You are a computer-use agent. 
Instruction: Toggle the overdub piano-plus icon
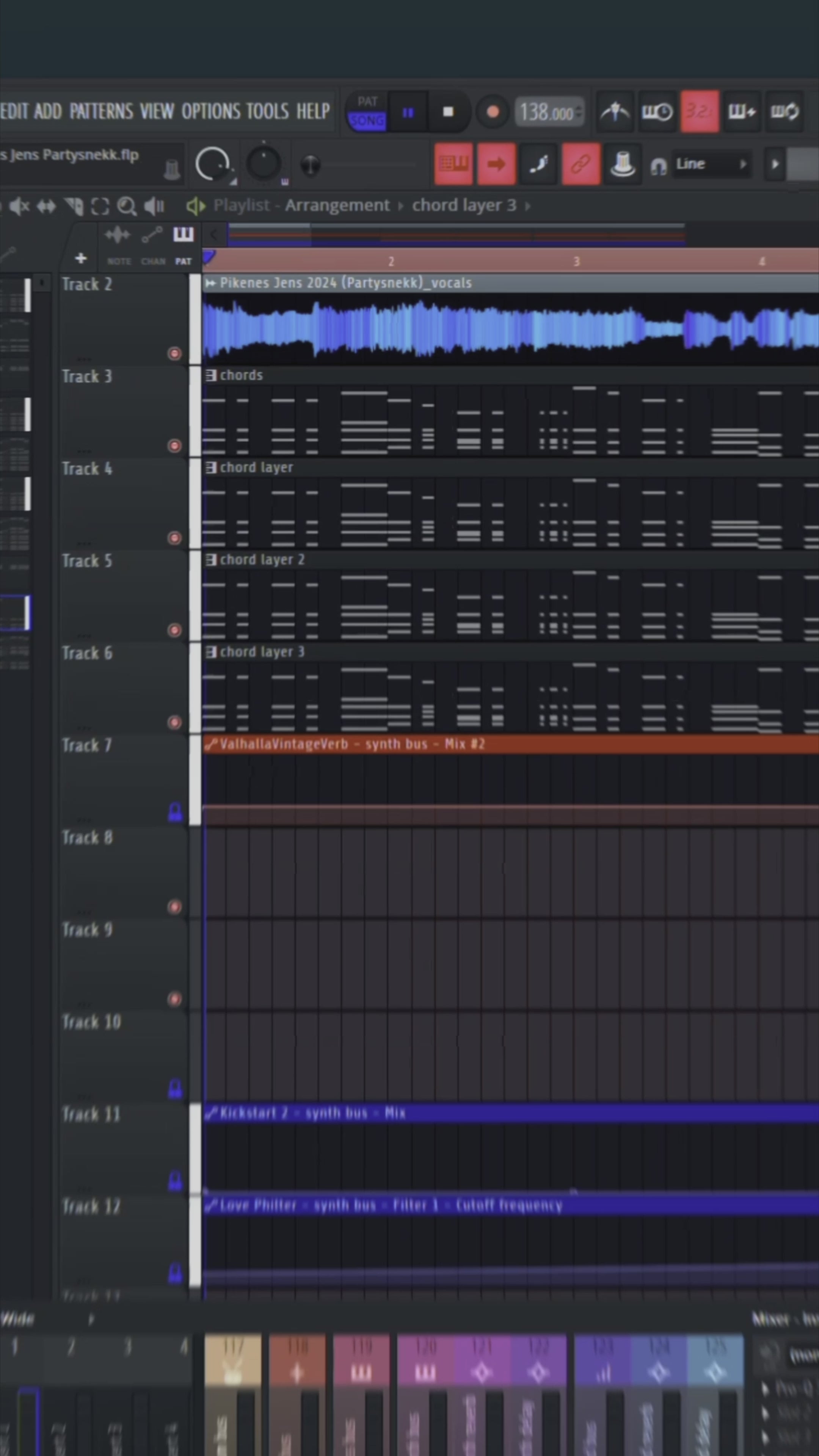742,111
